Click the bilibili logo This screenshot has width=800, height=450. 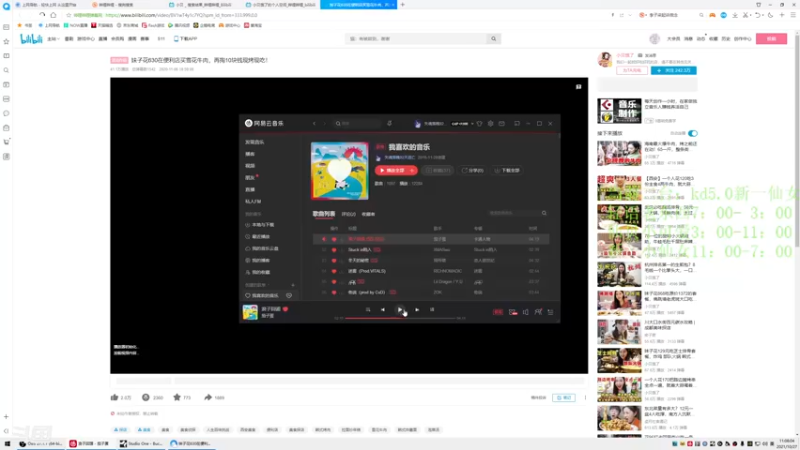pos(31,39)
